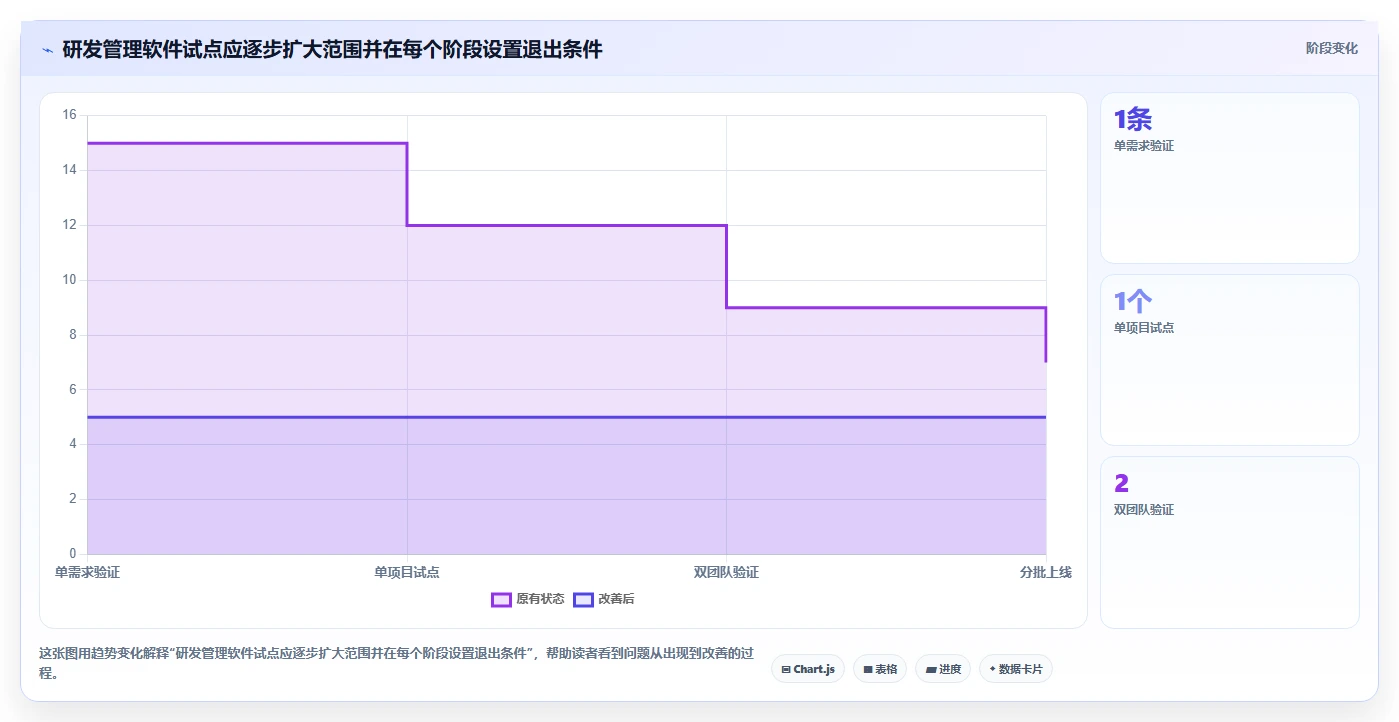The width and height of the screenshot is (1399, 722).
Task: Click the 单项目试点 x-axis label
Action: point(407,572)
